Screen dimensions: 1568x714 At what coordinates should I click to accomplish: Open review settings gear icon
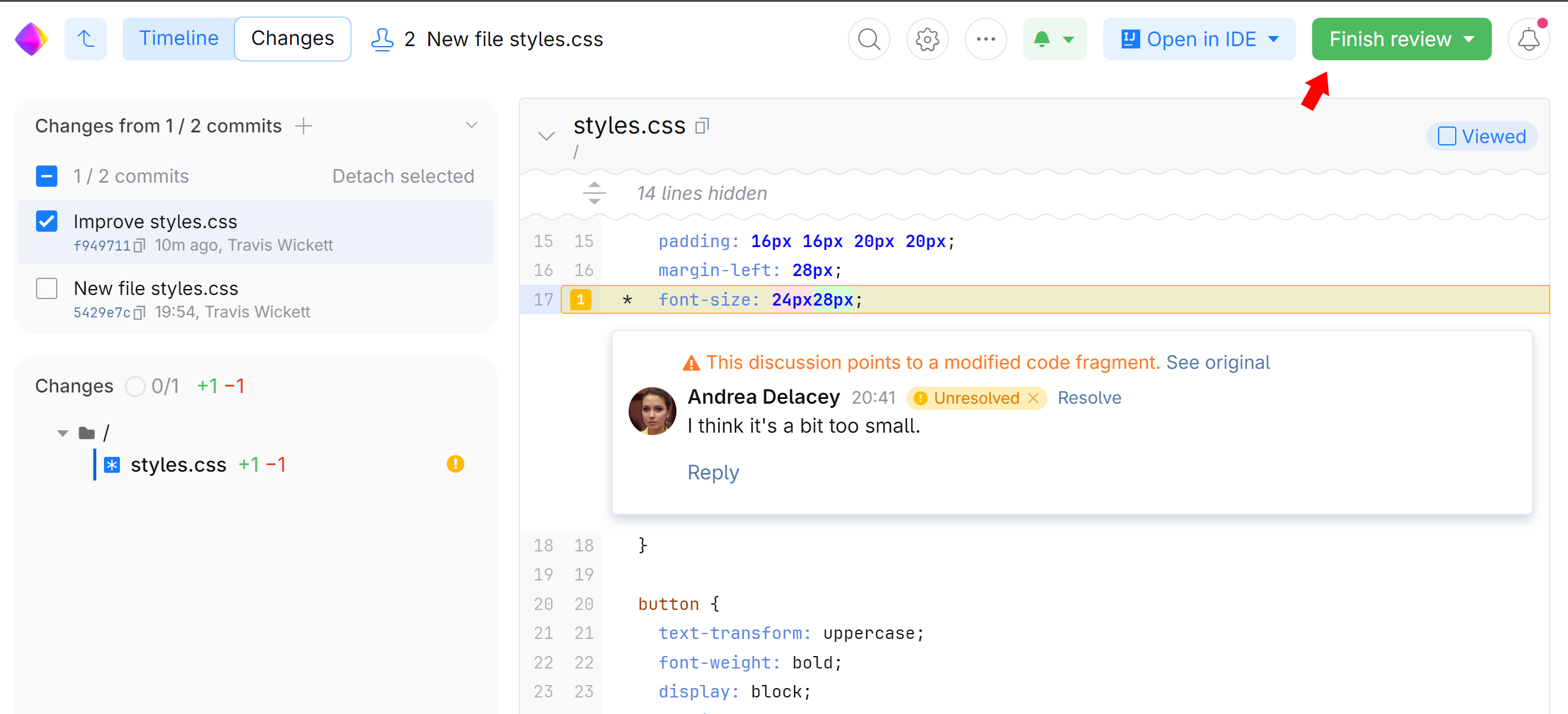point(927,39)
